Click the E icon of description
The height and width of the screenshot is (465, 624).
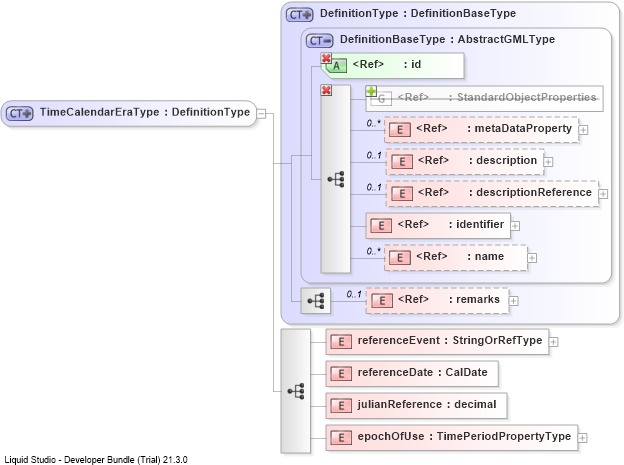(x=402, y=162)
